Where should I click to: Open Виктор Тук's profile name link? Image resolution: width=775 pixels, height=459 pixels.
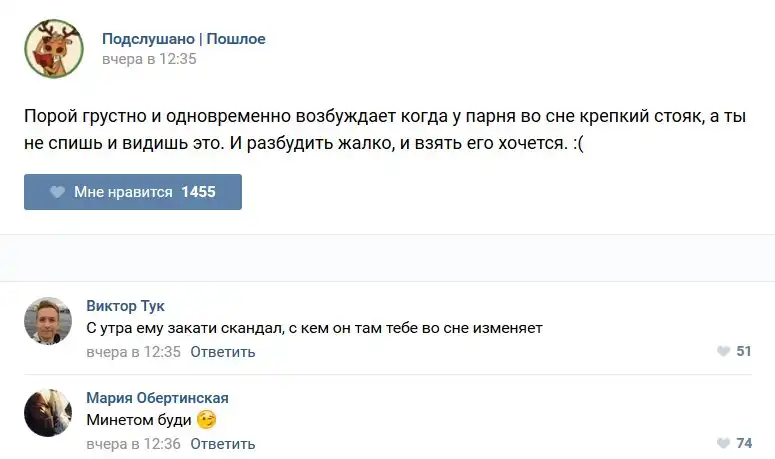tap(125, 306)
